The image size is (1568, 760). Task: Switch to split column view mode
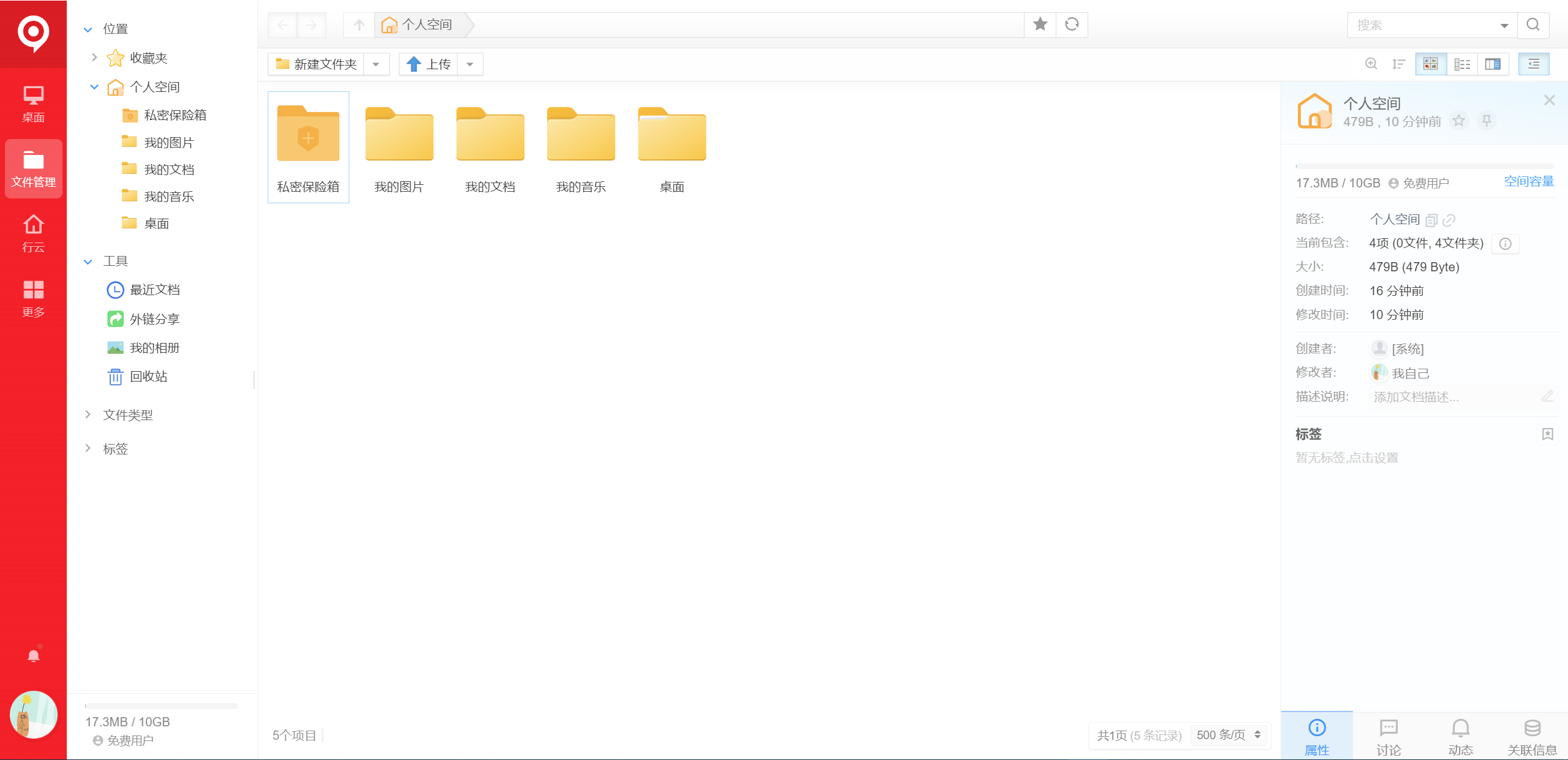[1493, 64]
